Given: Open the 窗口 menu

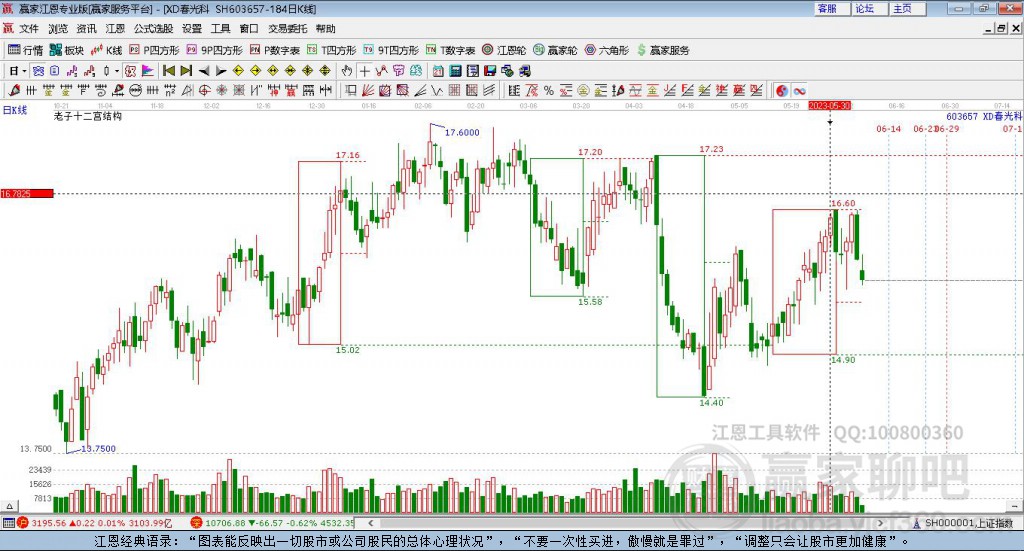Looking at the screenshot, I should [249, 29].
